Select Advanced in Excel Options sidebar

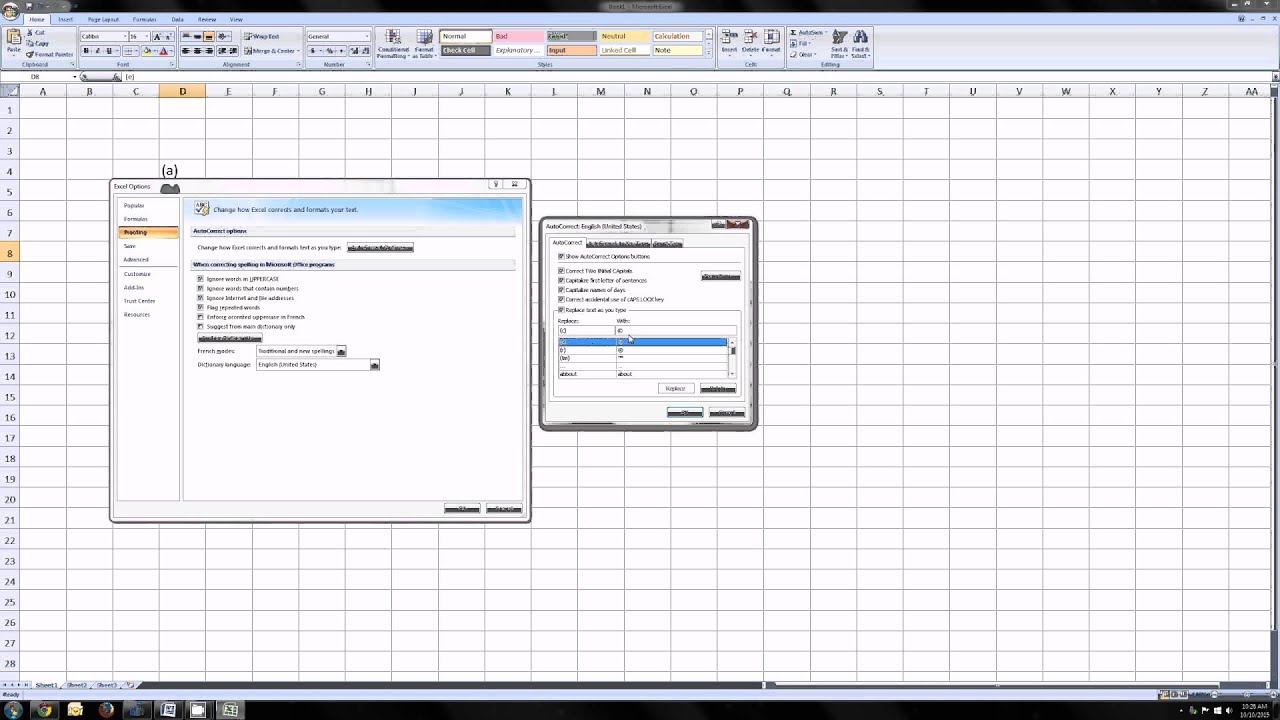(x=136, y=260)
